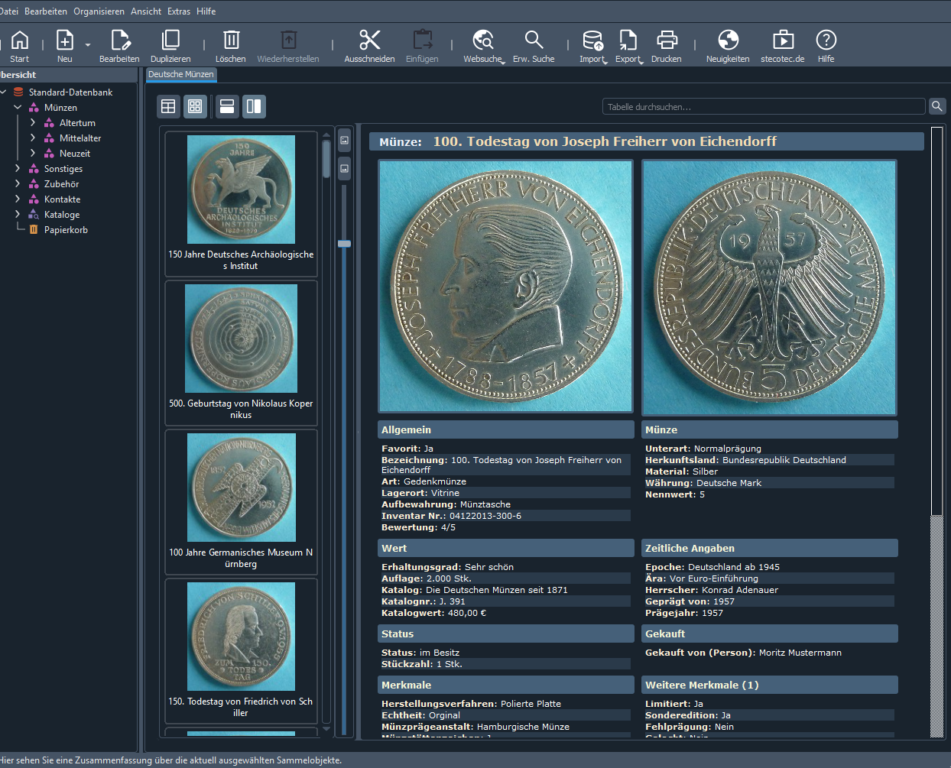Collapse the Münzen tree node

coord(18,107)
